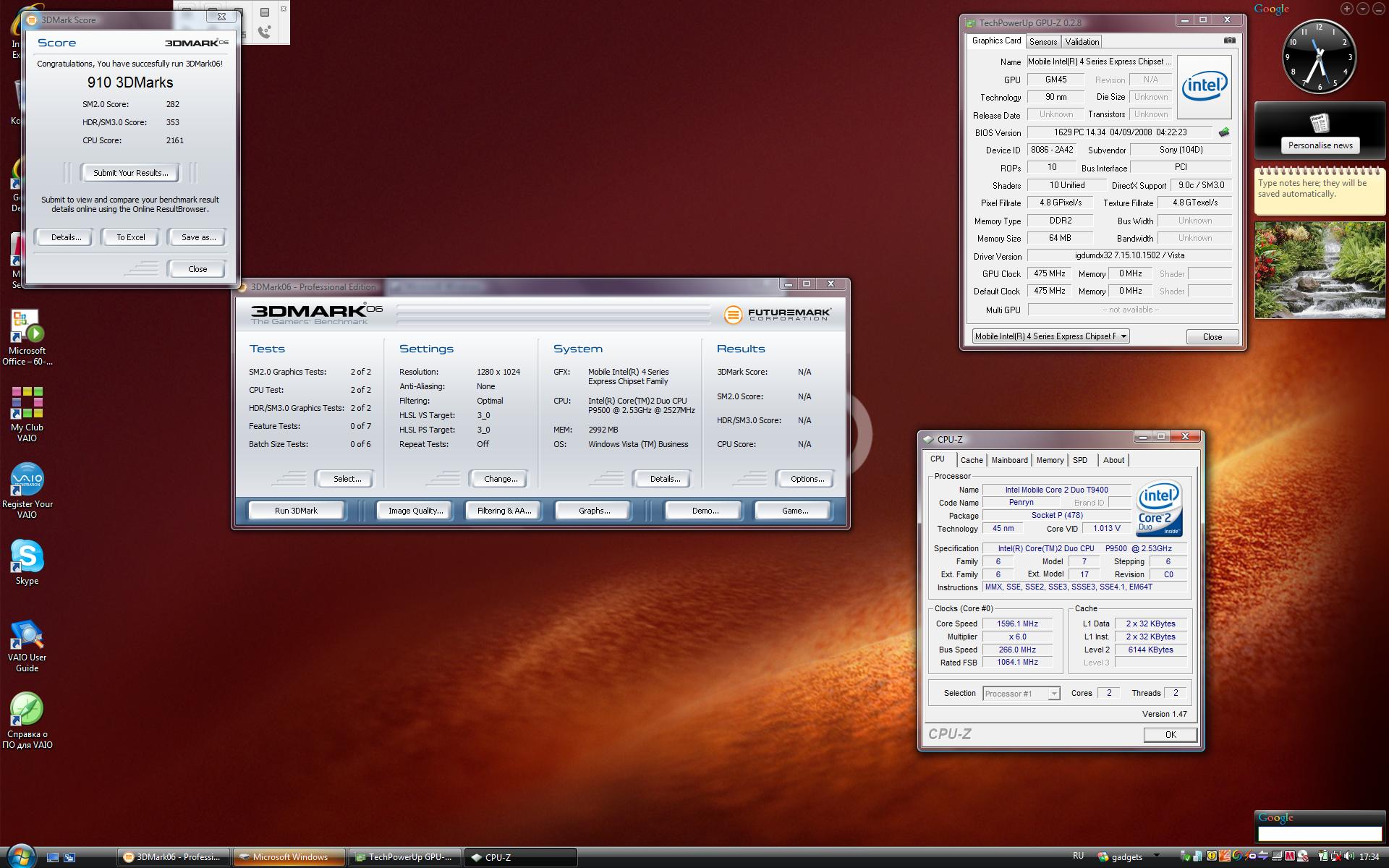Click Close button at bottom of GPU-Z
Screen dimensions: 1389x868
click(x=1212, y=337)
